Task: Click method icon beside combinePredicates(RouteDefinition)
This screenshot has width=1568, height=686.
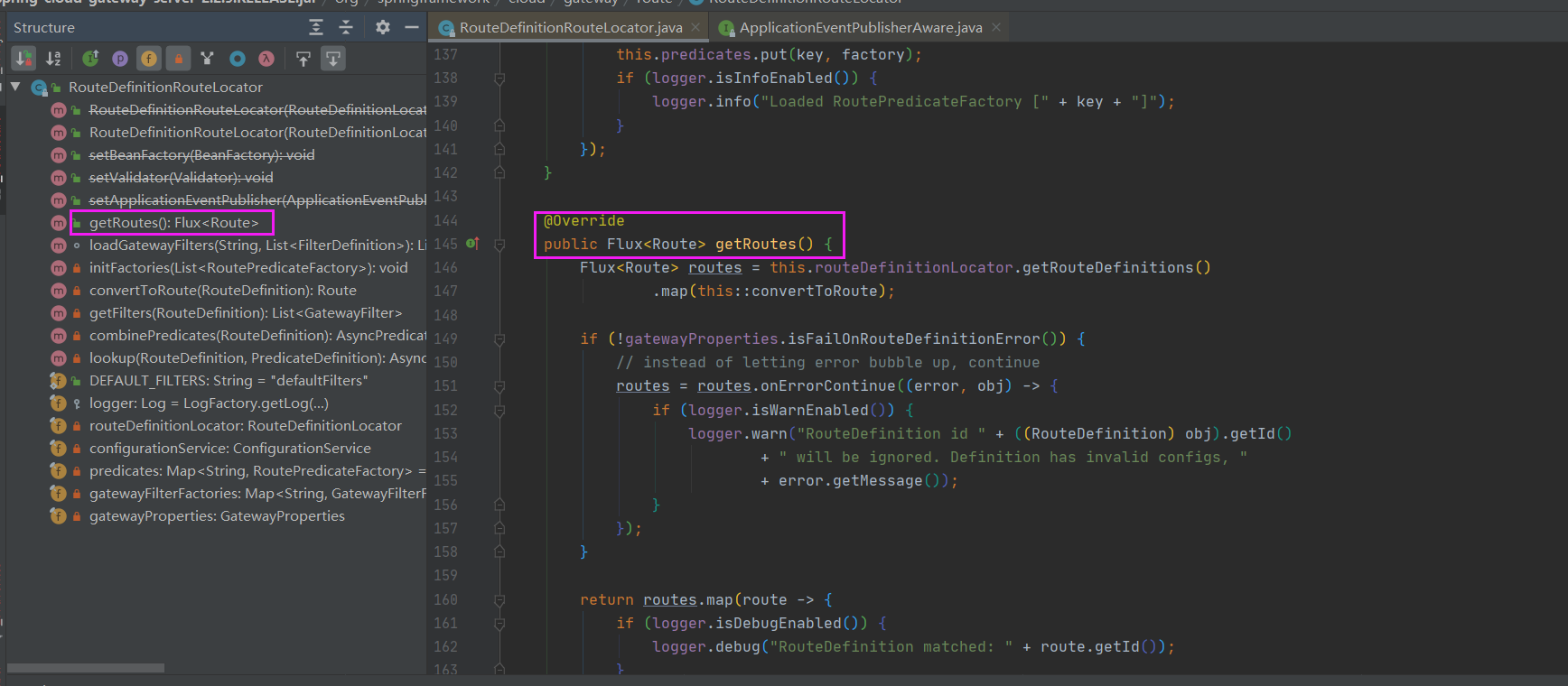Action: [59, 336]
